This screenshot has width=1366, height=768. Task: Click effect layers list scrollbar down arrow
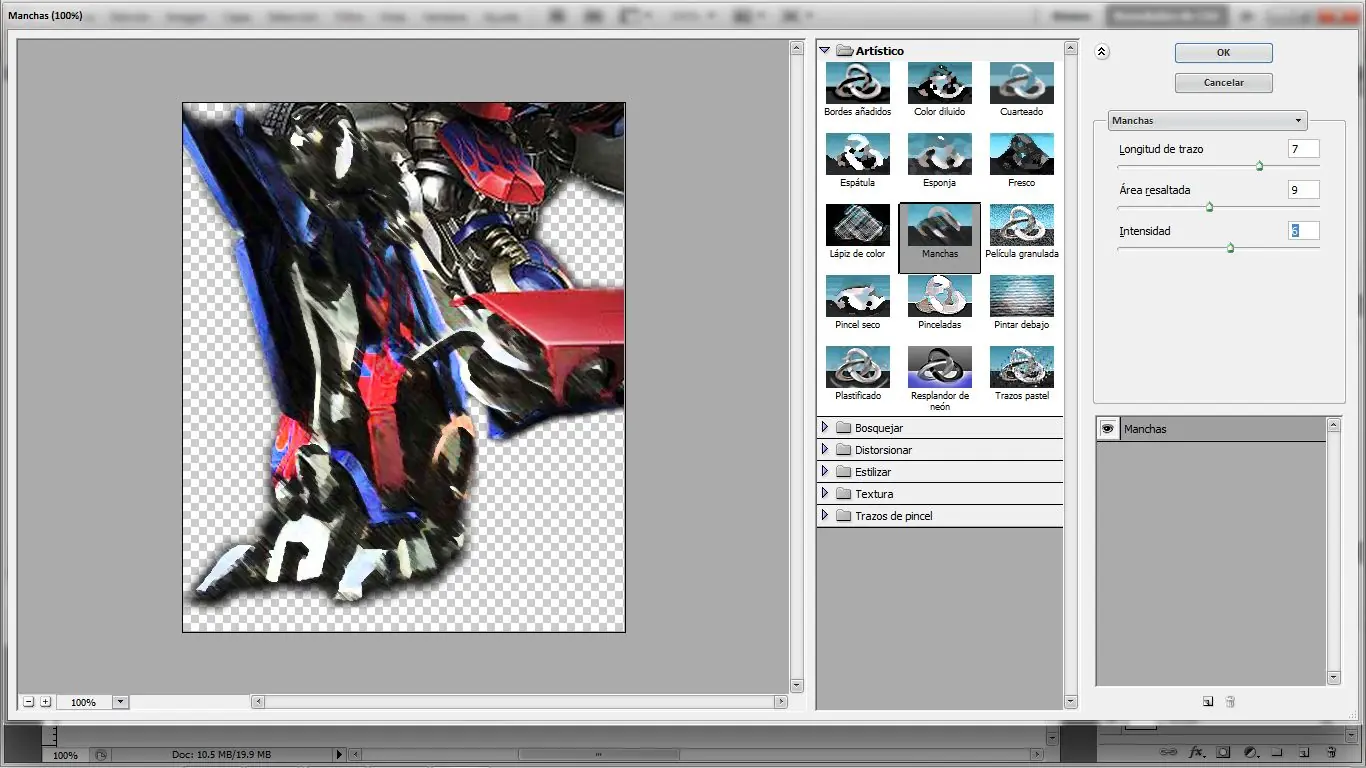point(1334,678)
